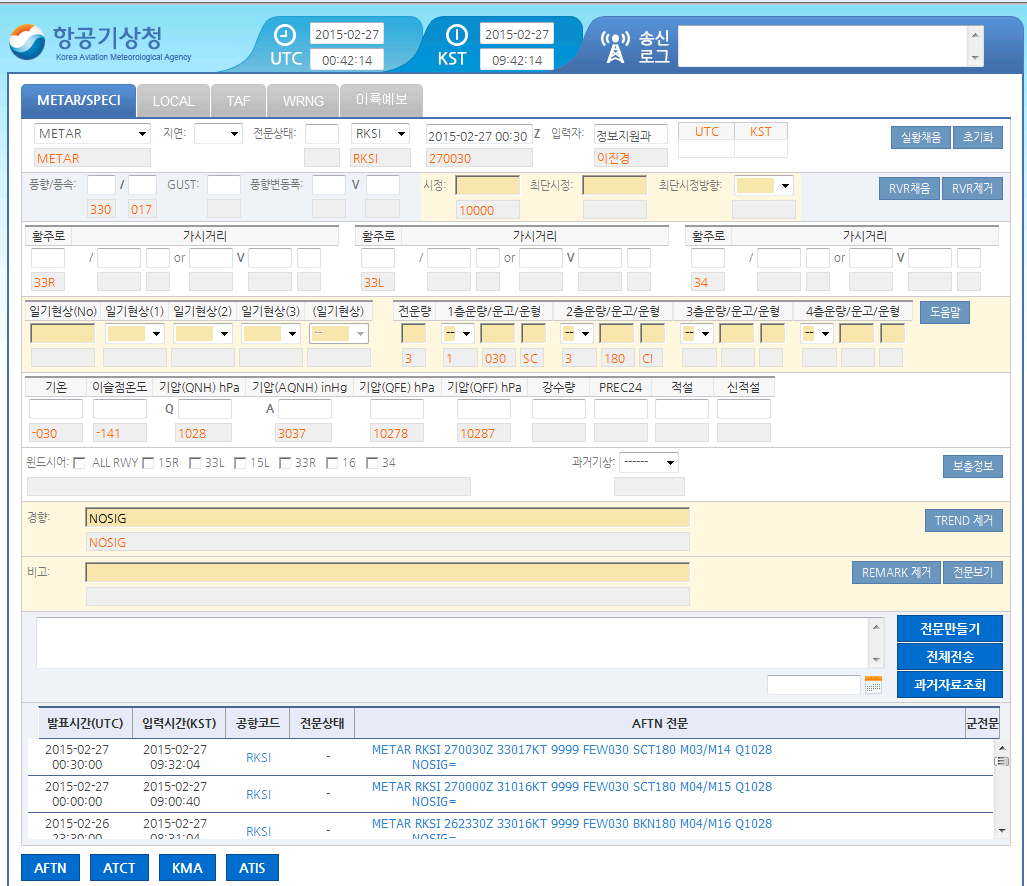1027x886 pixels.
Task: Click the QNH pressure input field
Action: click(x=205, y=409)
